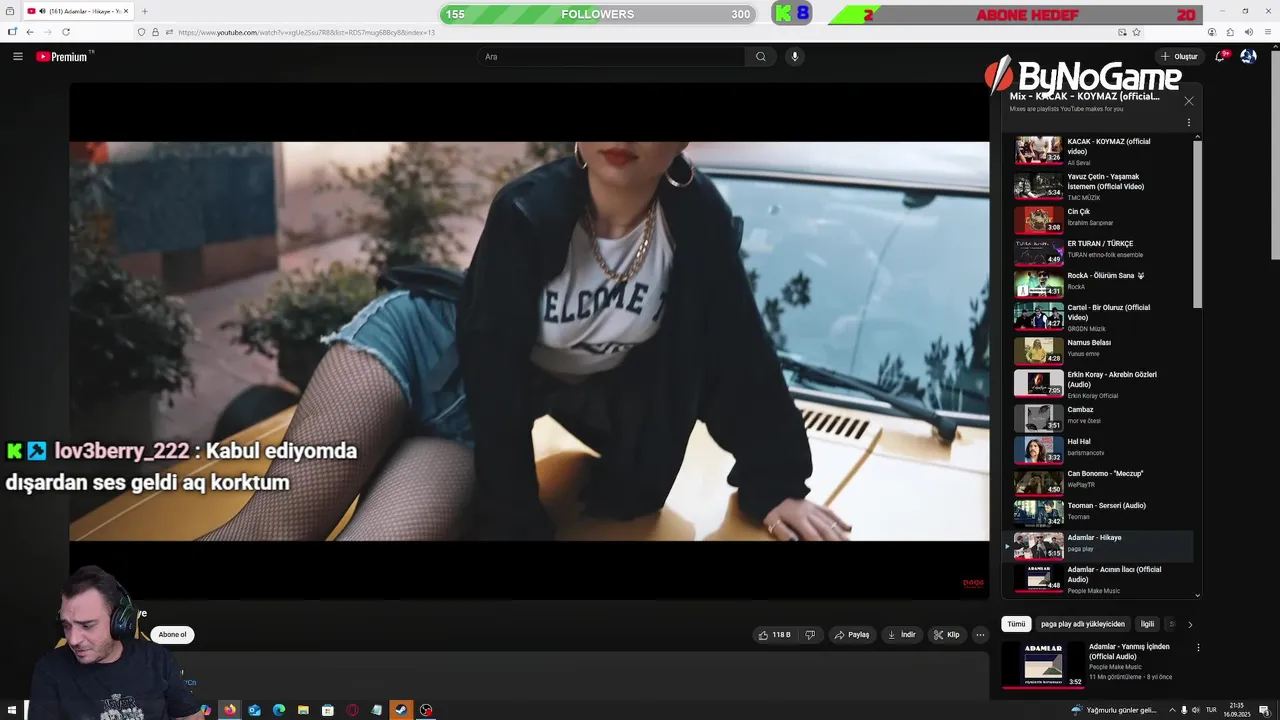This screenshot has height=720, width=1280.
Task: Play 'Erkin Koray - Akrebin Gözleri' audio
Action: click(1098, 384)
